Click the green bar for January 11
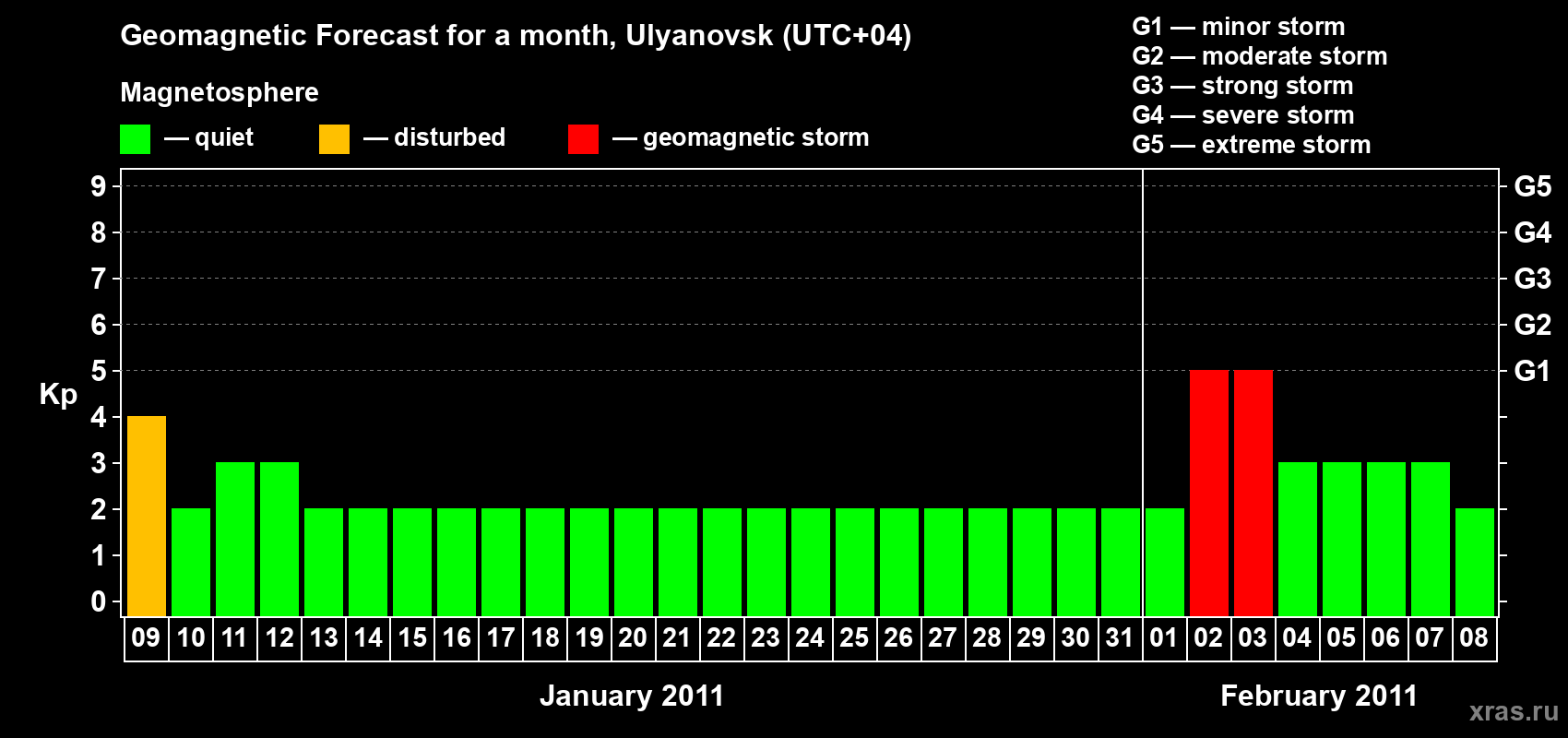 click(235, 539)
